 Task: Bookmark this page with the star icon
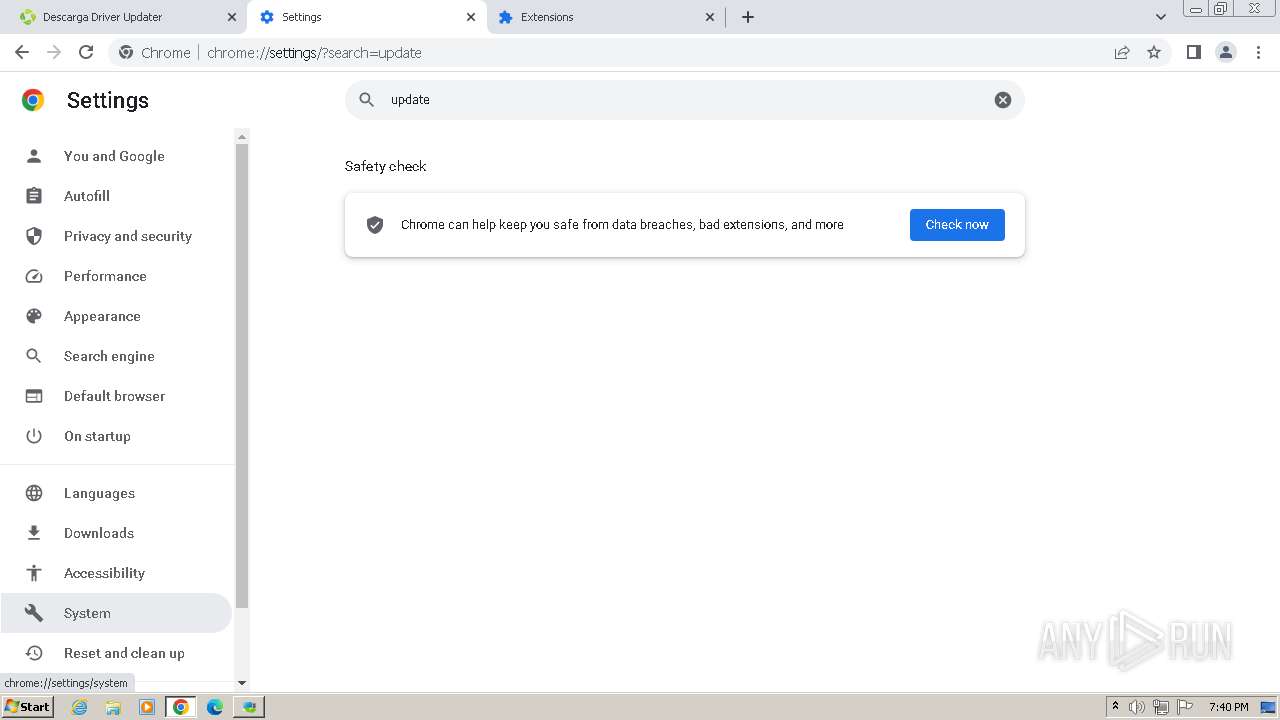(x=1154, y=52)
